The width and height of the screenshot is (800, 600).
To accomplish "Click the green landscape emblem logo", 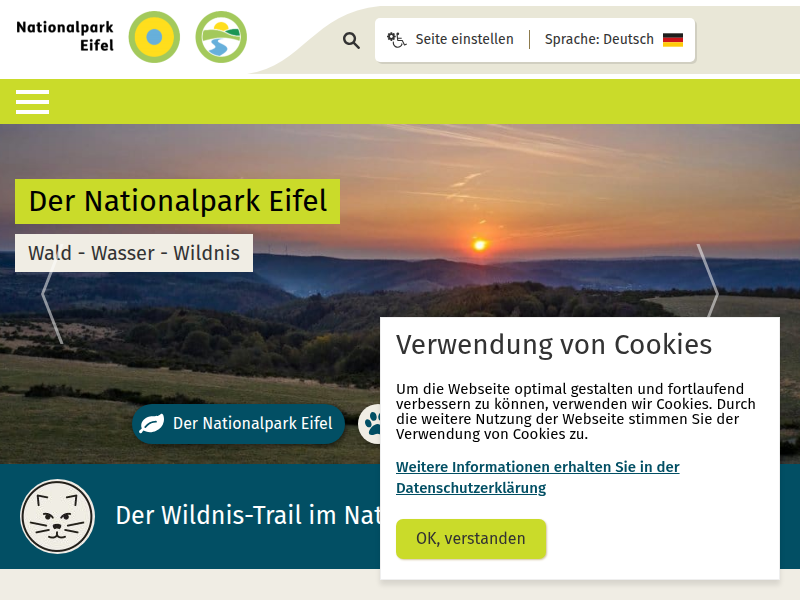I will 221,37.
